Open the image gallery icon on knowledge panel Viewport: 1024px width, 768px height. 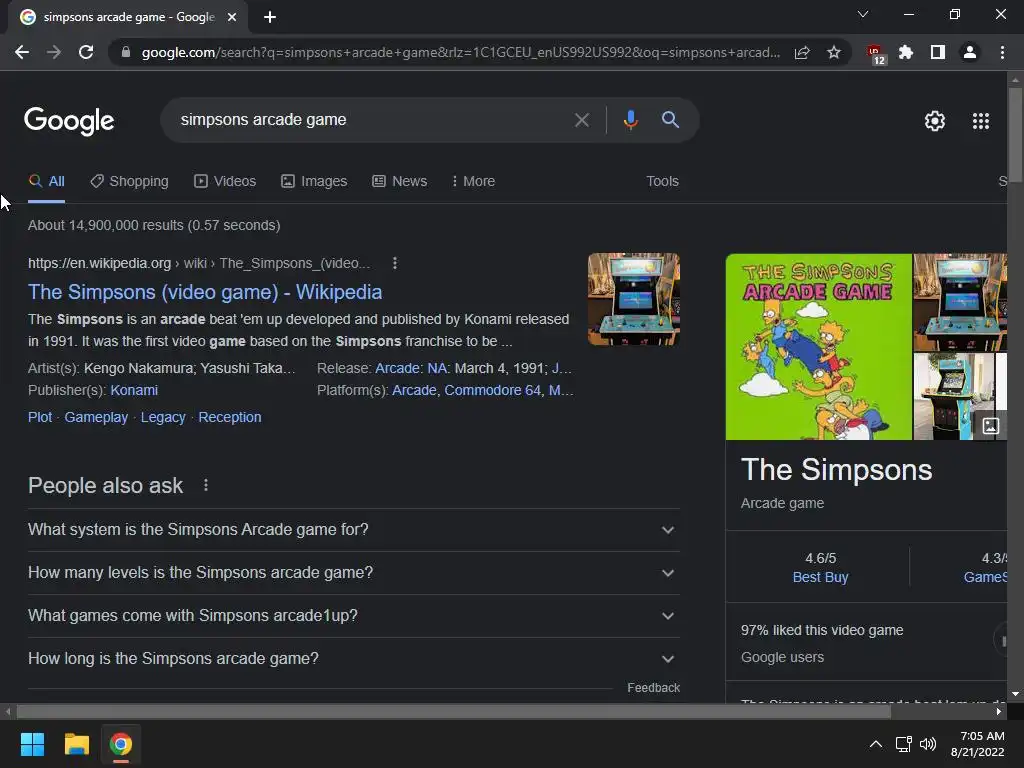tap(991, 426)
